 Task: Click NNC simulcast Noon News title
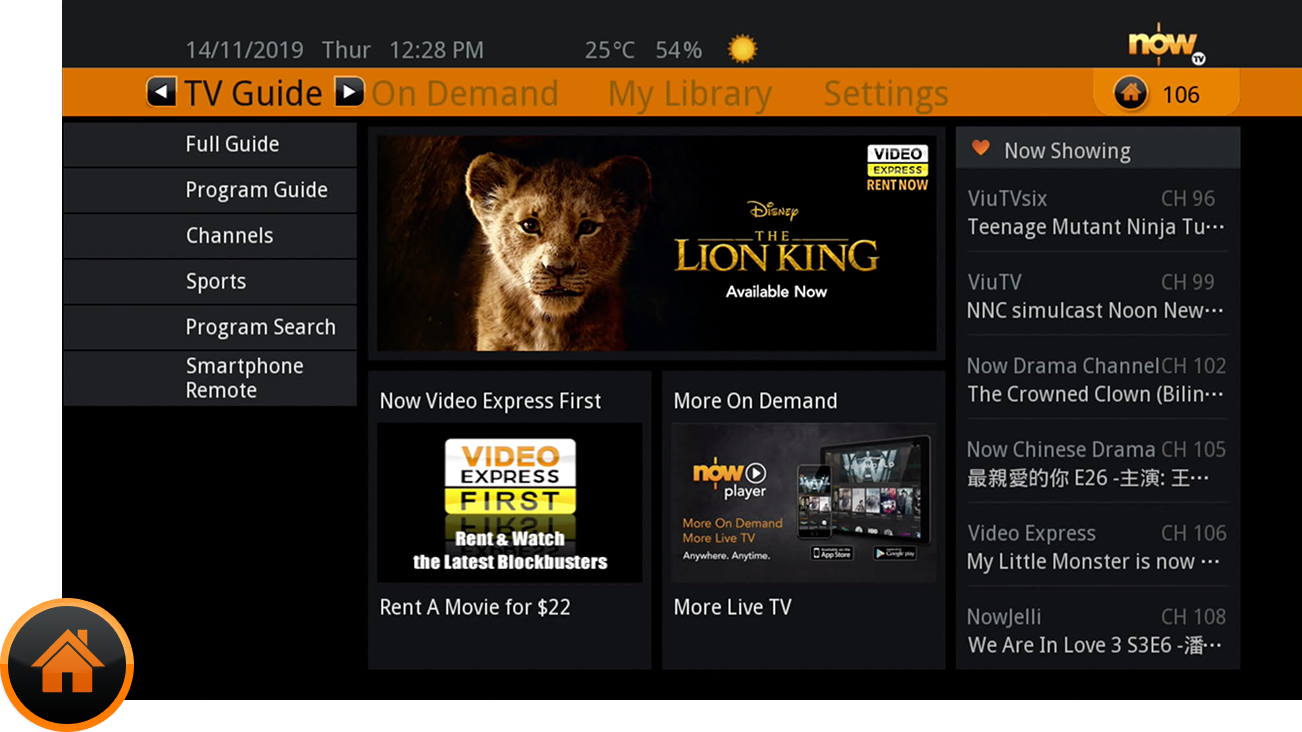pyautogui.click(x=1096, y=311)
